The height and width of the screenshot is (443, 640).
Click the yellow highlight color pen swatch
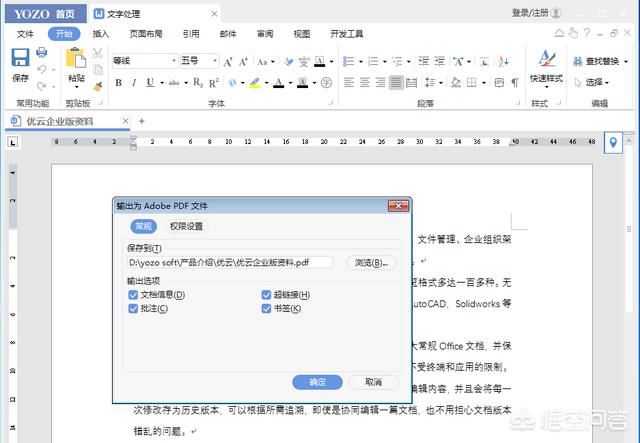[255, 83]
